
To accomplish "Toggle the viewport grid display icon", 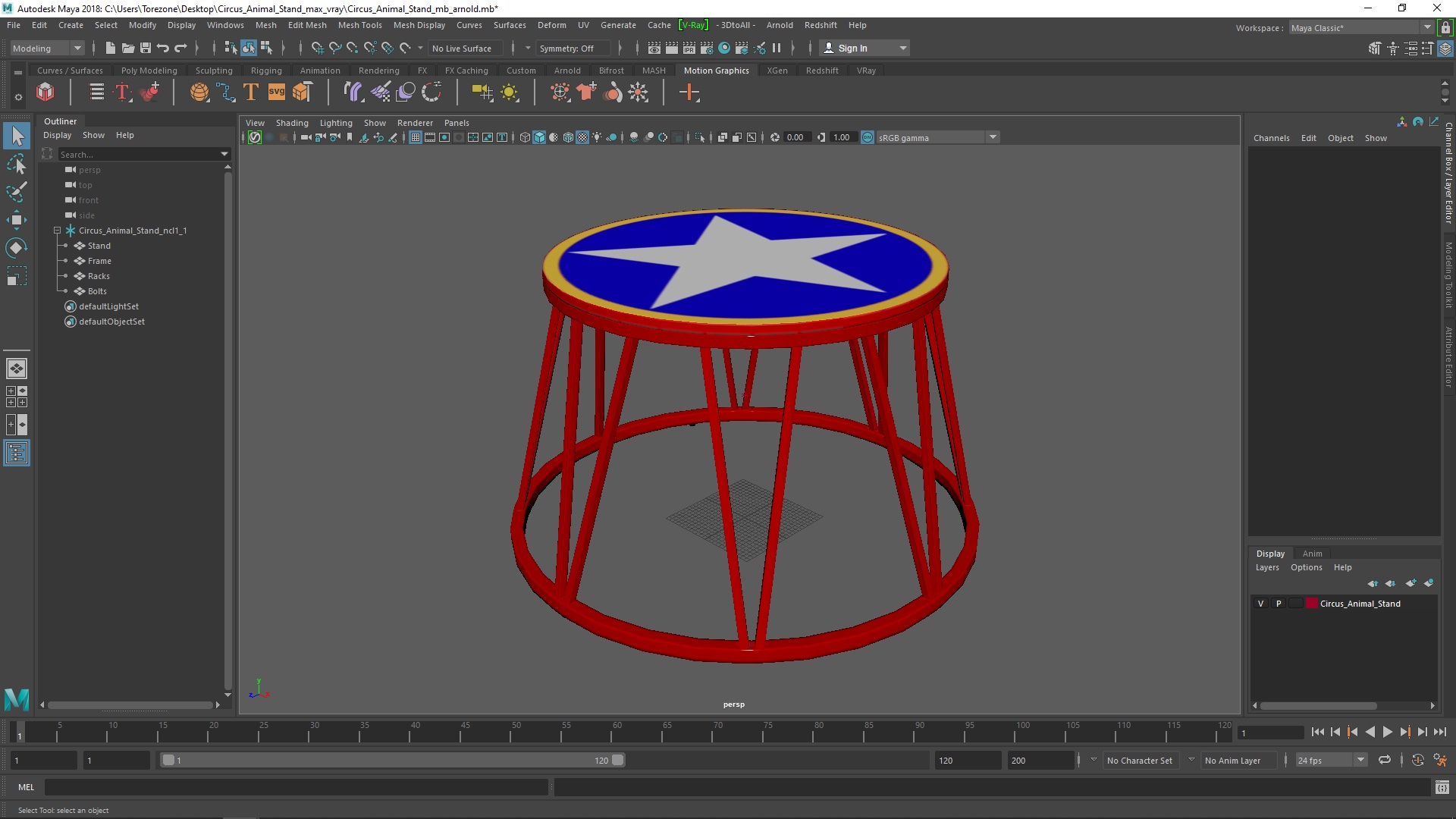I will pos(416,137).
